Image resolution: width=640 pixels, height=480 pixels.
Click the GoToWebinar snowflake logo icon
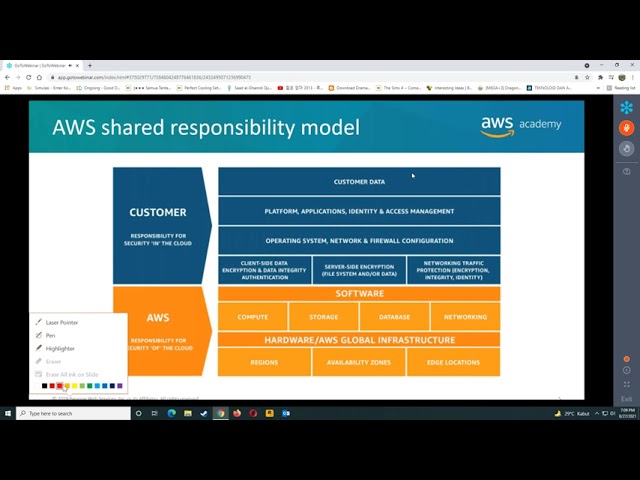coord(626,108)
